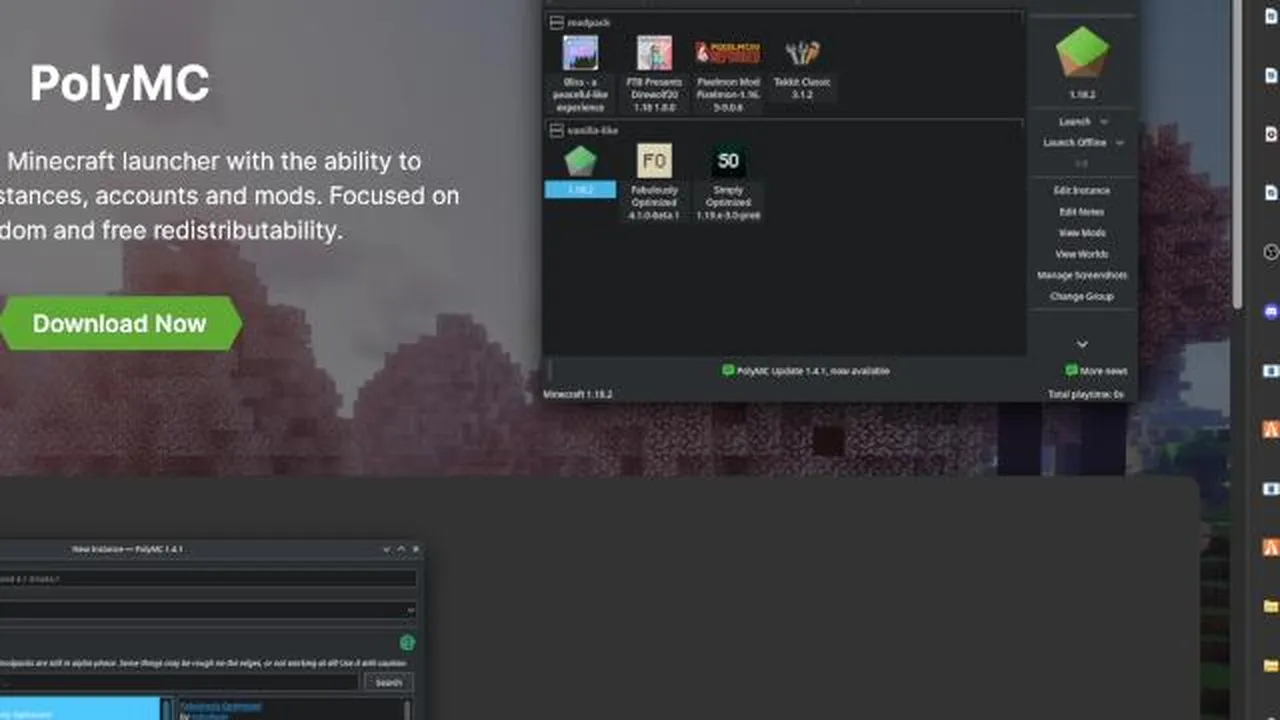Collapse the modpack group

coord(556,22)
